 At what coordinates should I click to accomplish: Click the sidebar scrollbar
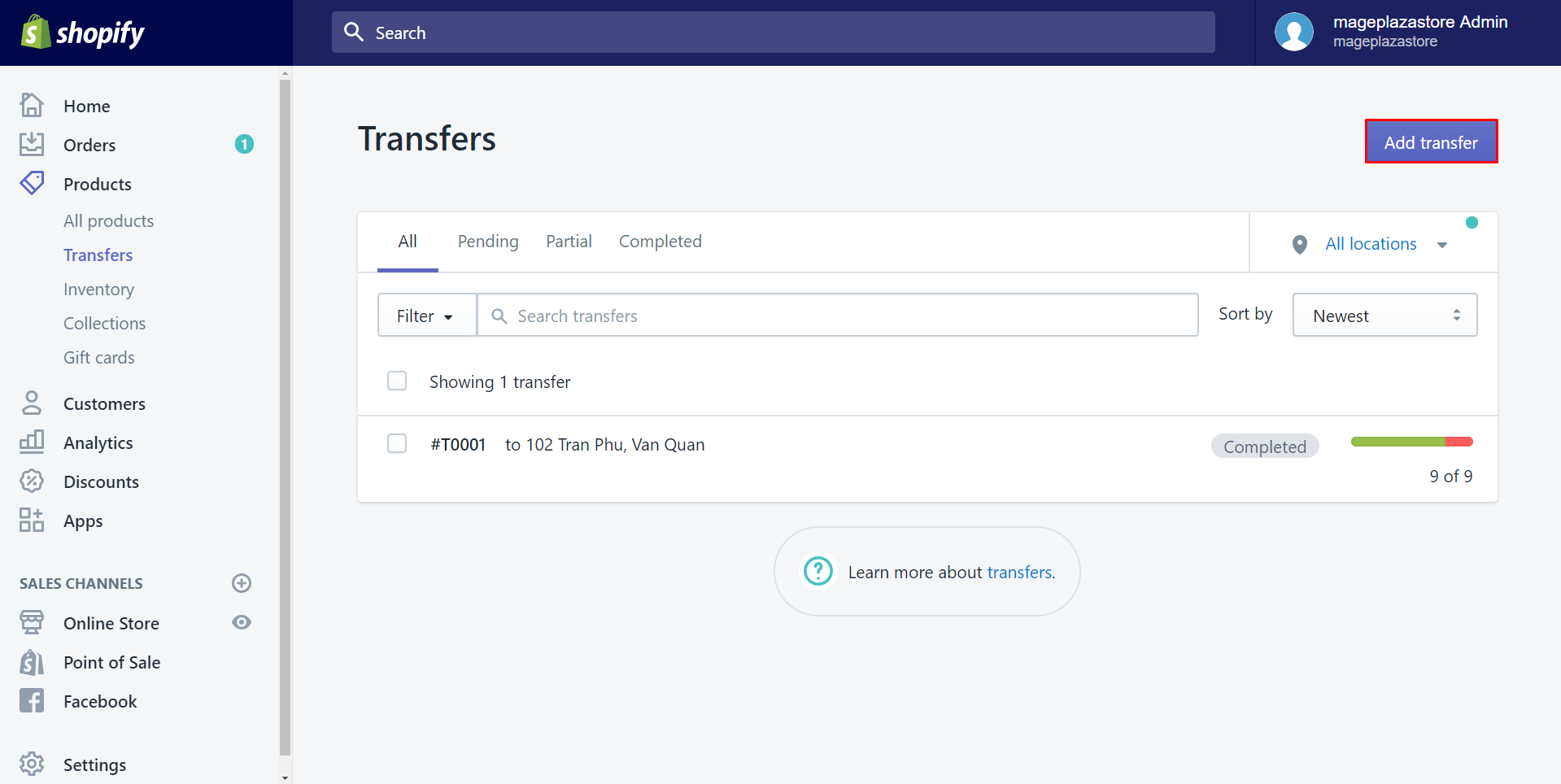pyautogui.click(x=285, y=417)
